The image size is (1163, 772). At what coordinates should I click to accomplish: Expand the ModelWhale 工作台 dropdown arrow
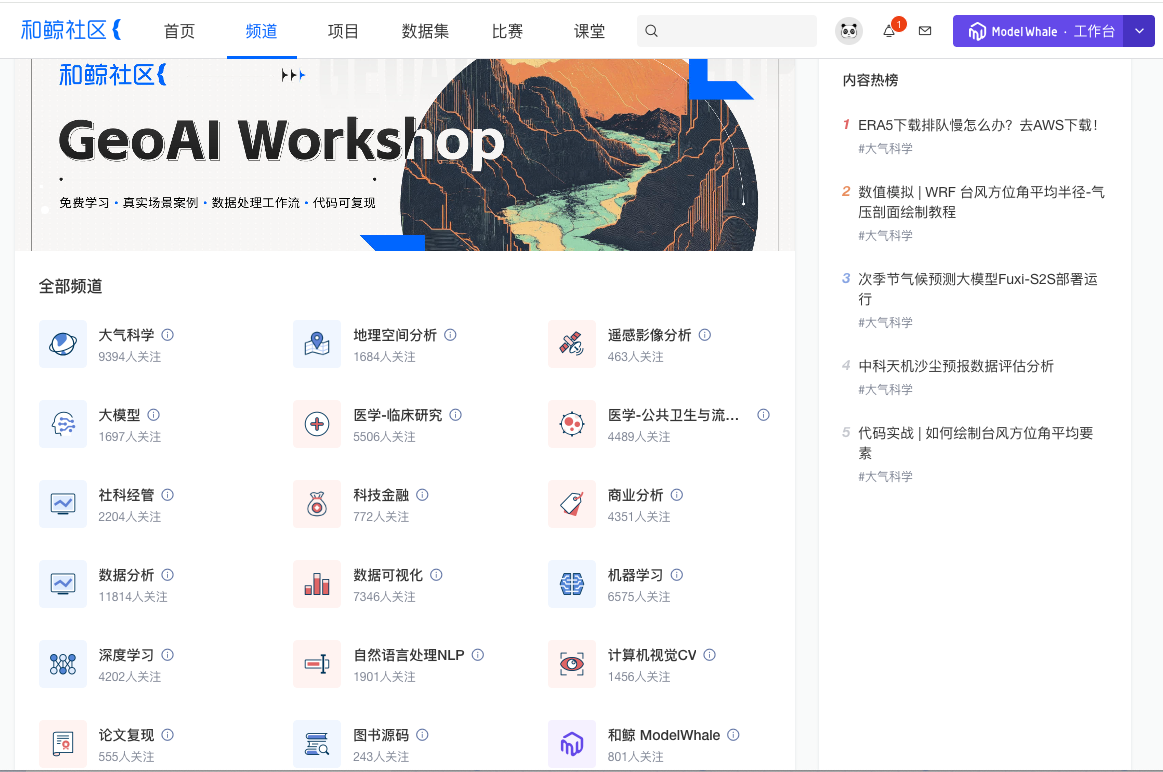pyautogui.click(x=1139, y=31)
